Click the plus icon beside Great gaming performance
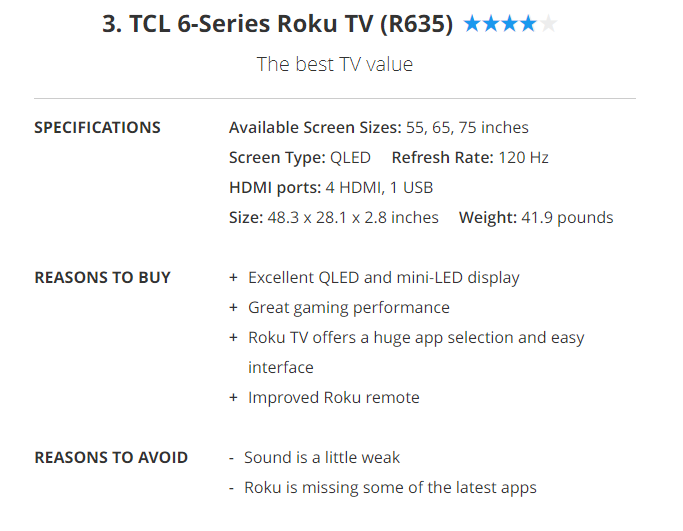The height and width of the screenshot is (531, 683). pyautogui.click(x=234, y=308)
